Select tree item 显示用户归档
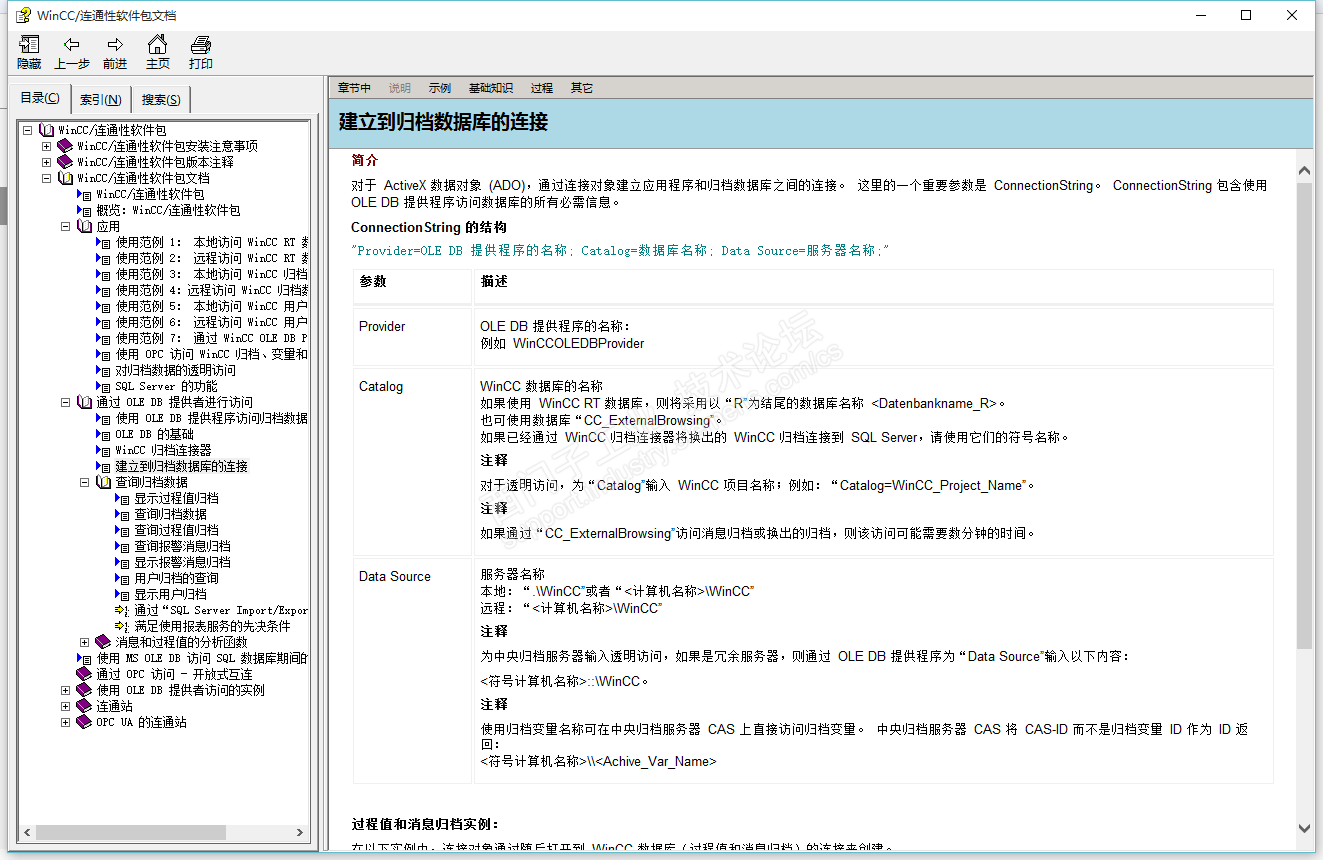 tap(171, 594)
